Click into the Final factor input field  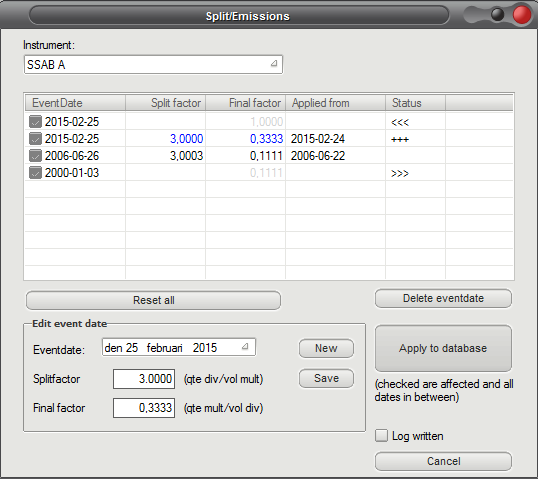pyautogui.click(x=144, y=408)
